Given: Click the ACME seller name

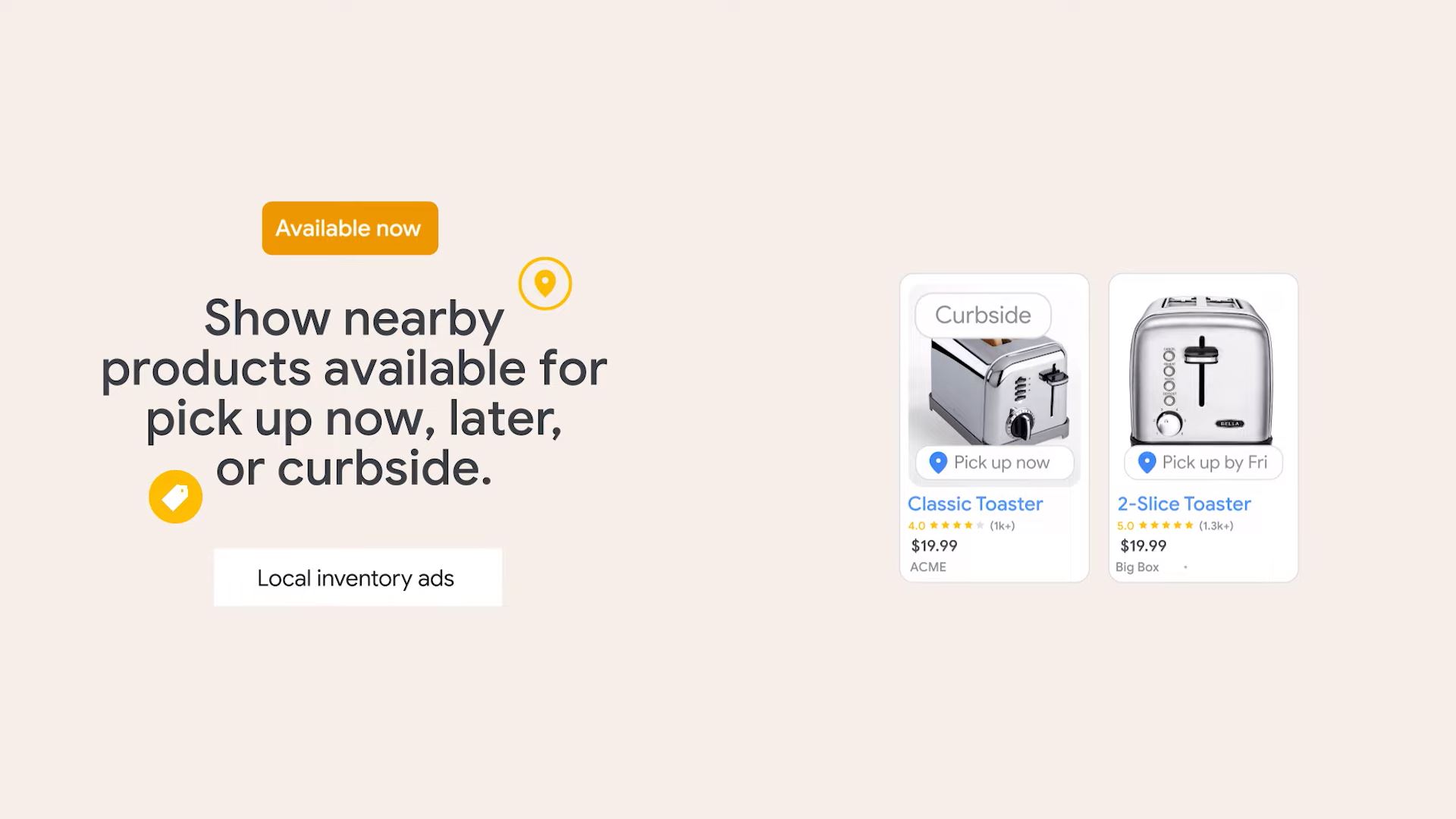Looking at the screenshot, I should pos(928,567).
